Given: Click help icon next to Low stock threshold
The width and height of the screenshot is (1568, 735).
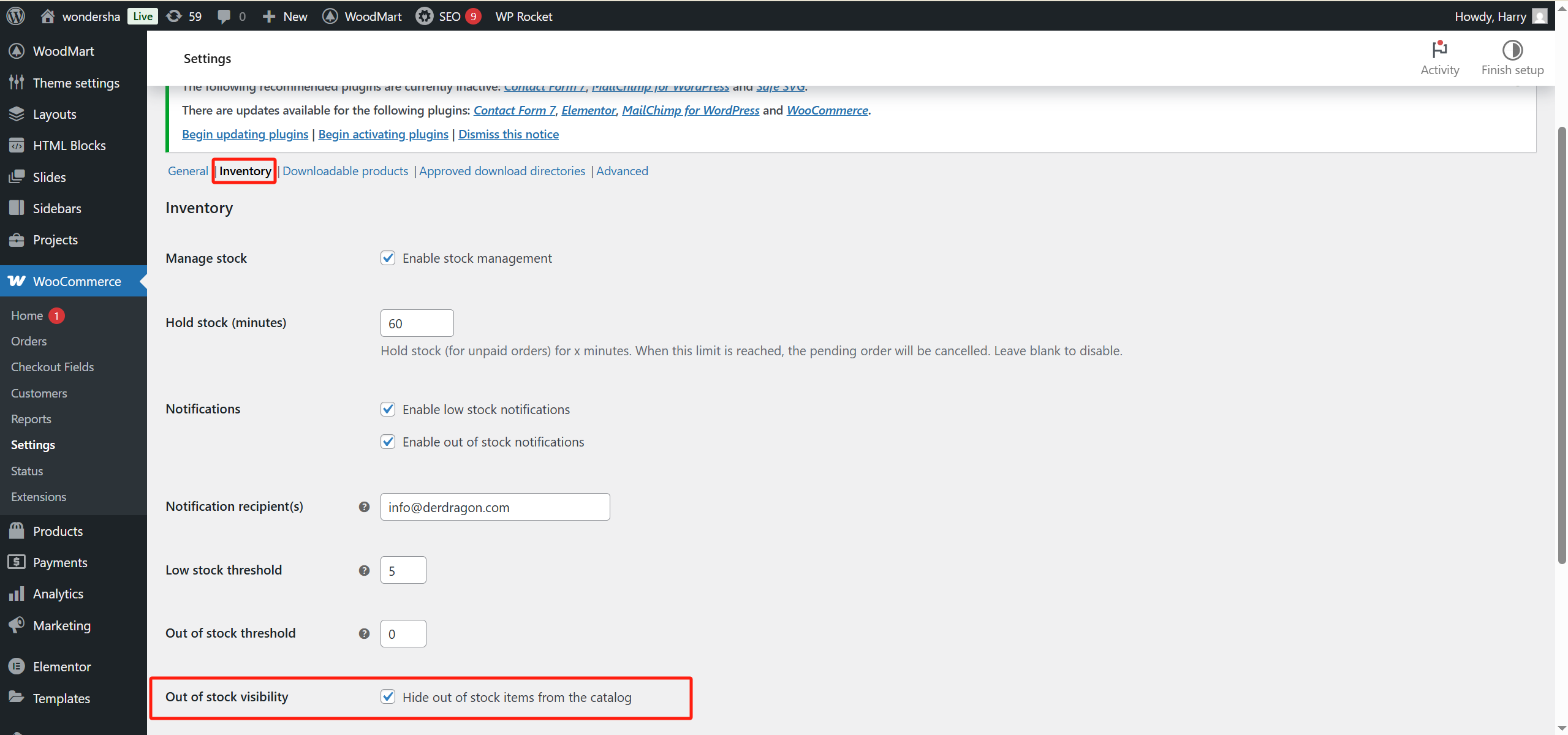Looking at the screenshot, I should click(x=364, y=570).
